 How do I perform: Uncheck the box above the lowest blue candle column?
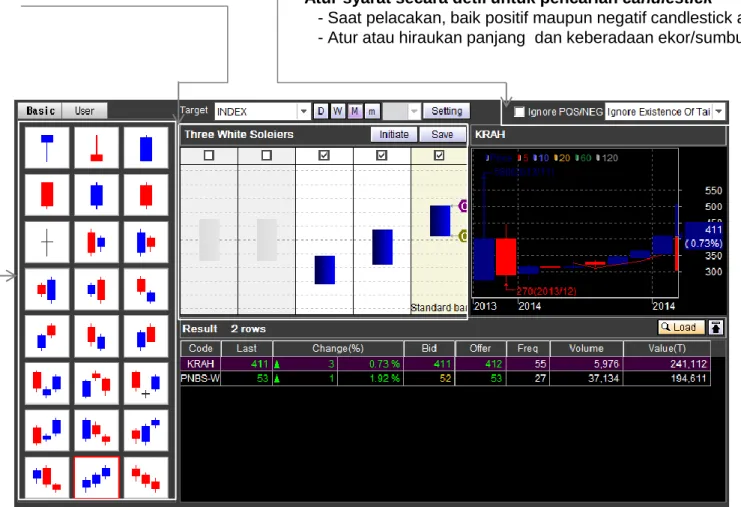point(324,155)
